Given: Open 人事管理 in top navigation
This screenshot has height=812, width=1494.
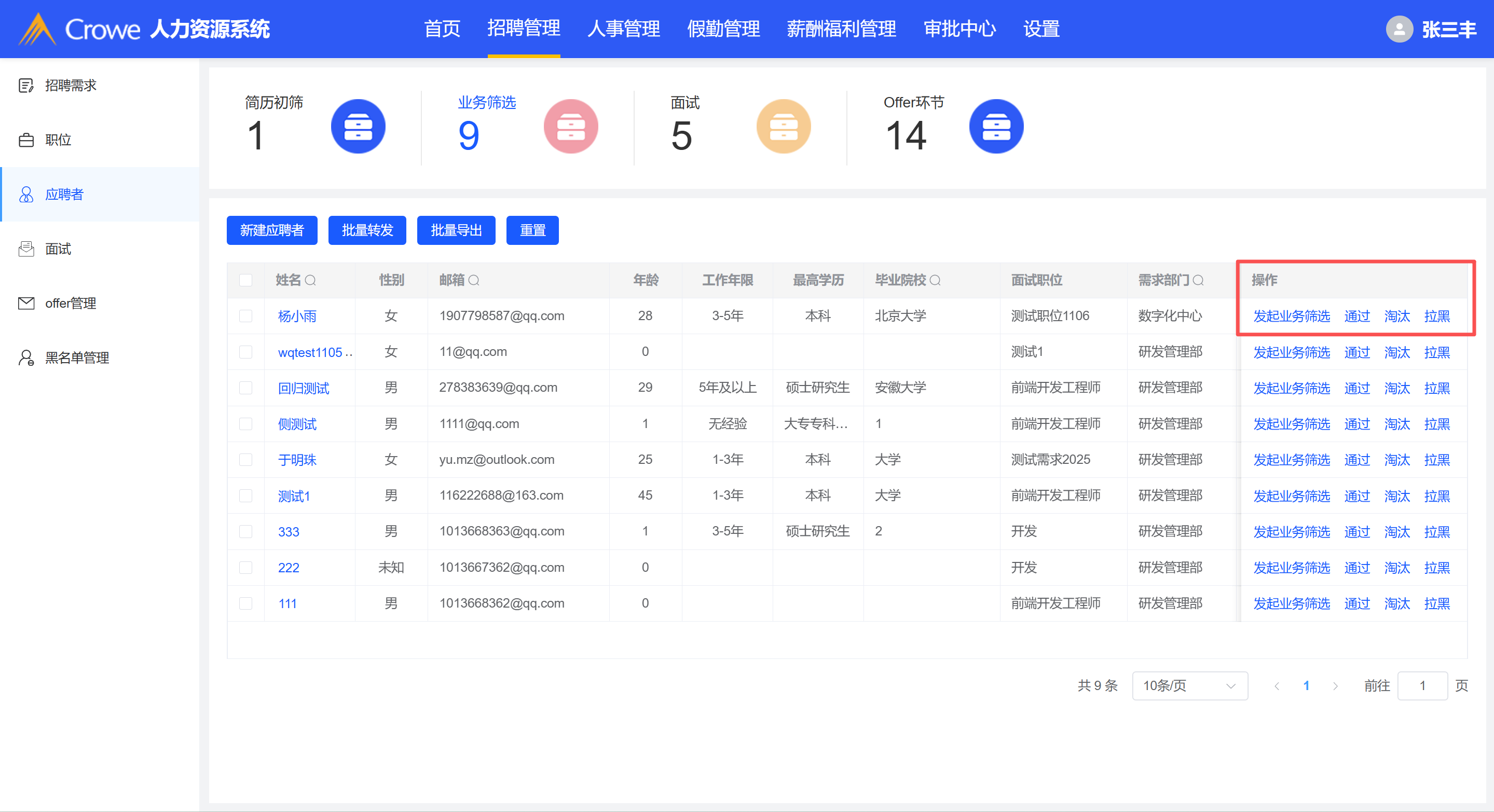Looking at the screenshot, I should [x=623, y=29].
